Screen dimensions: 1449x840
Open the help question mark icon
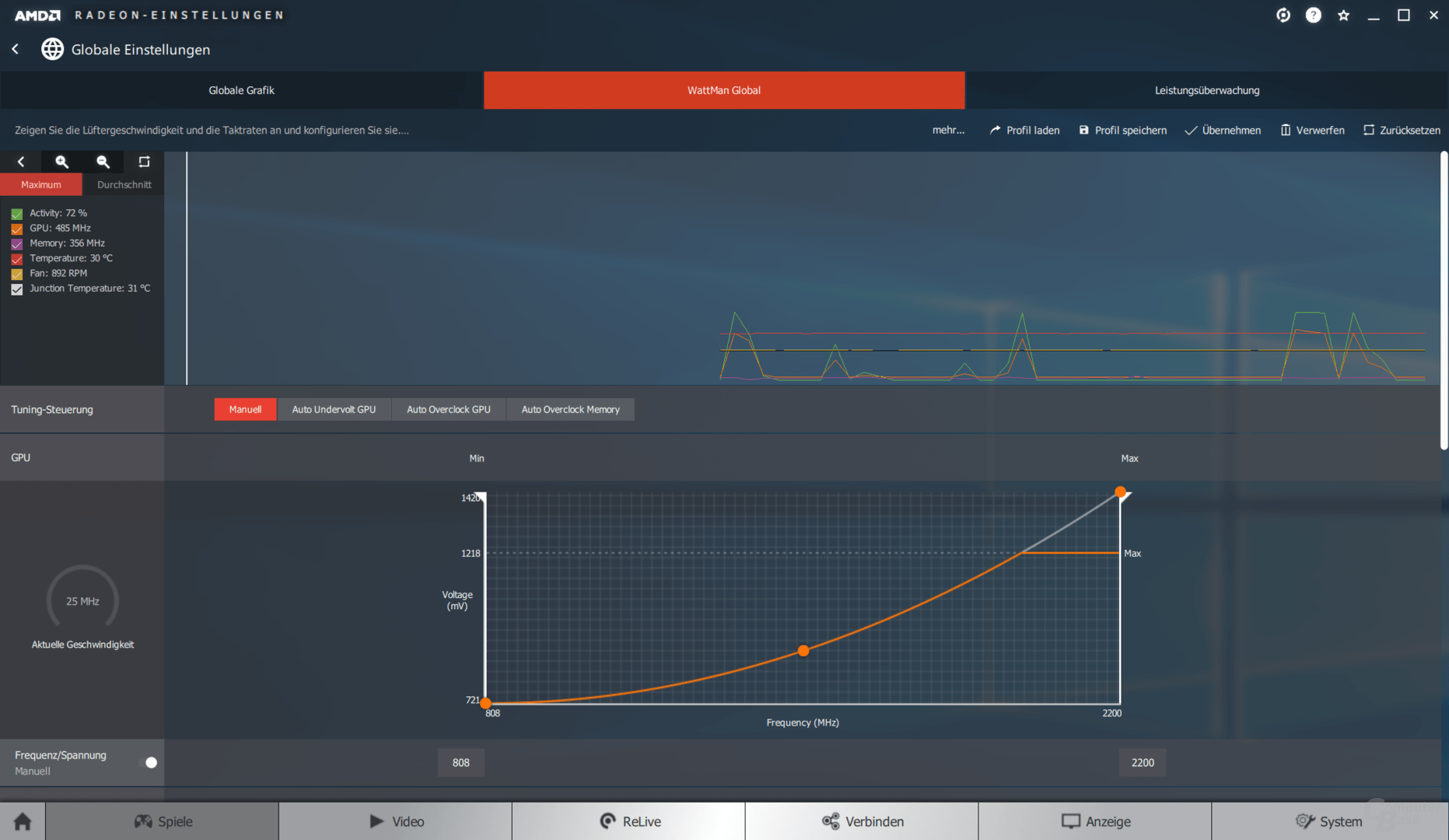point(1313,15)
